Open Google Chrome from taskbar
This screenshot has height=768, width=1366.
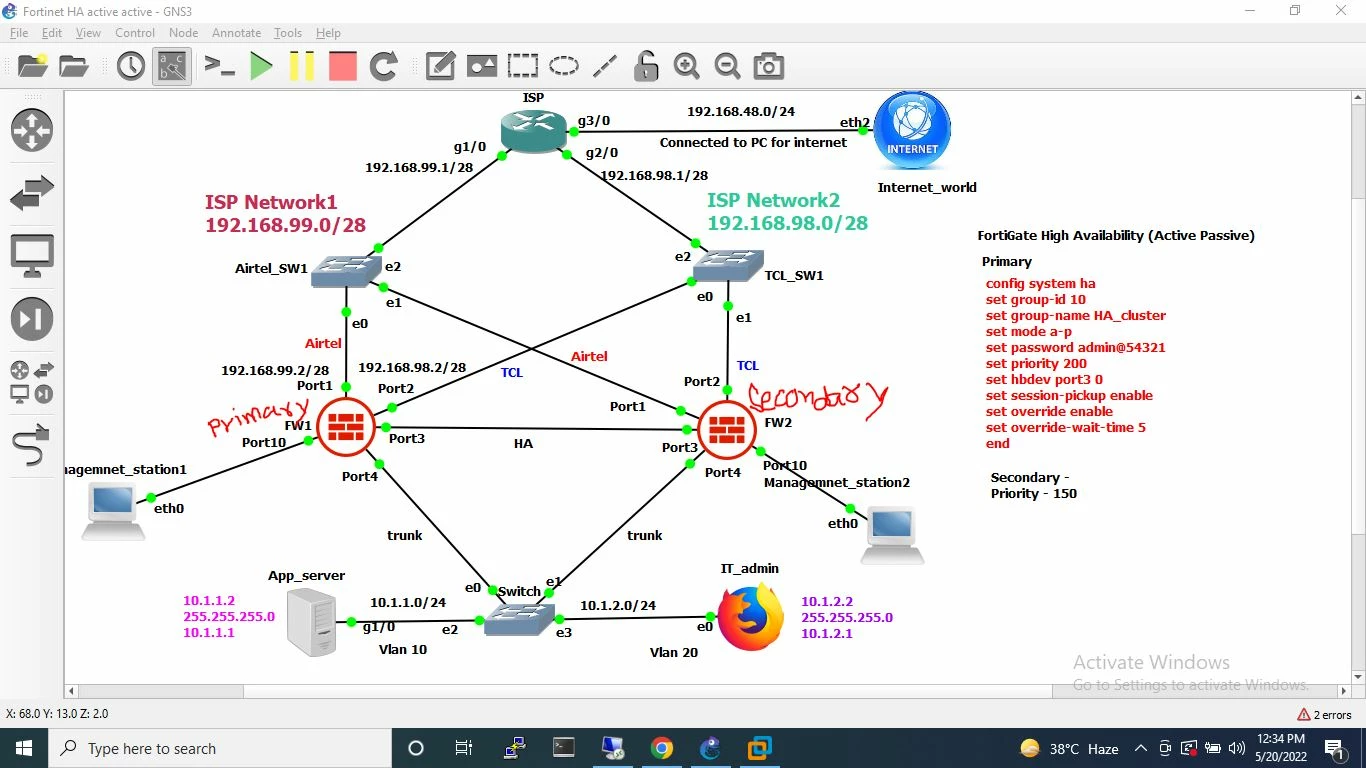(x=662, y=748)
